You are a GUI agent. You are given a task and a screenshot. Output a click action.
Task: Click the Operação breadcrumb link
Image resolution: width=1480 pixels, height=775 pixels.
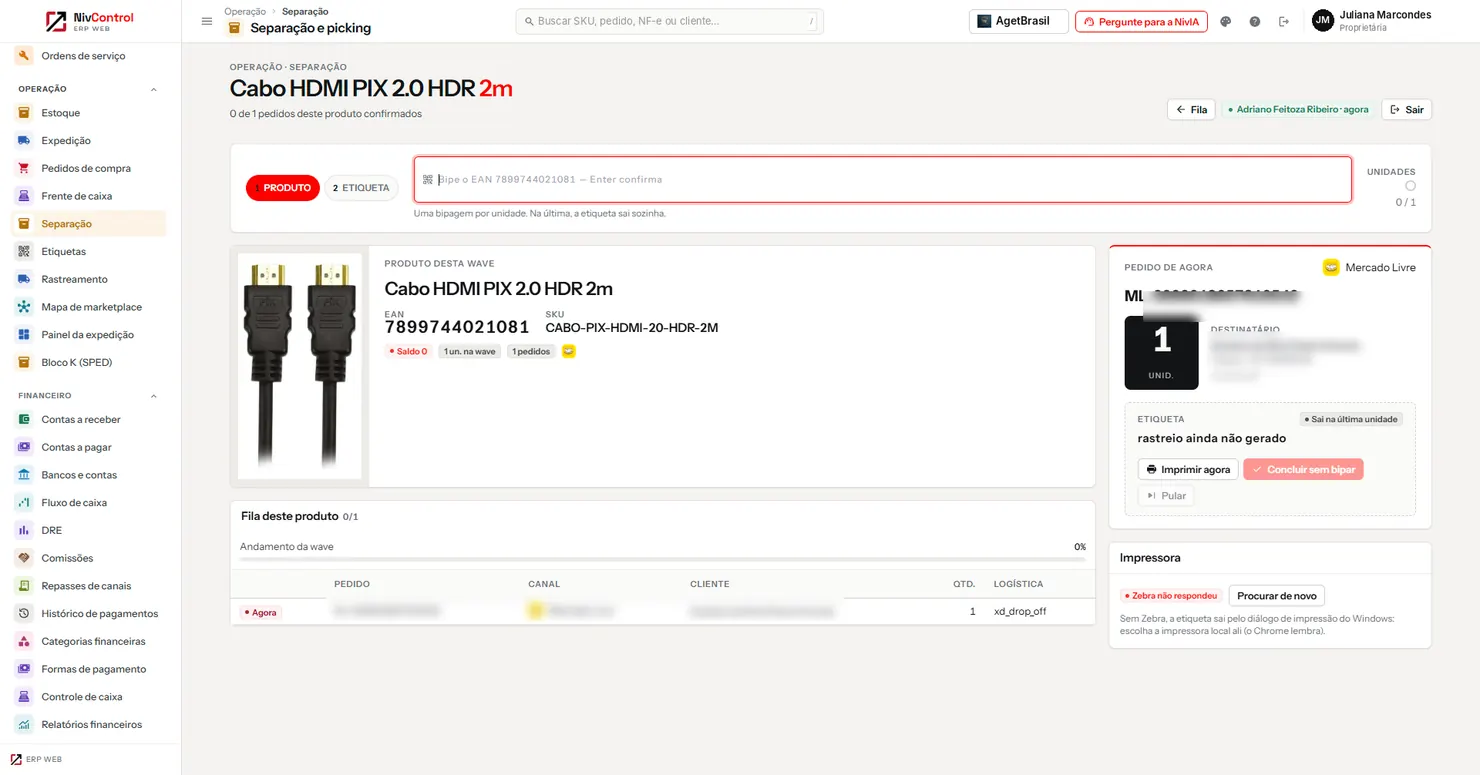pyautogui.click(x=245, y=12)
